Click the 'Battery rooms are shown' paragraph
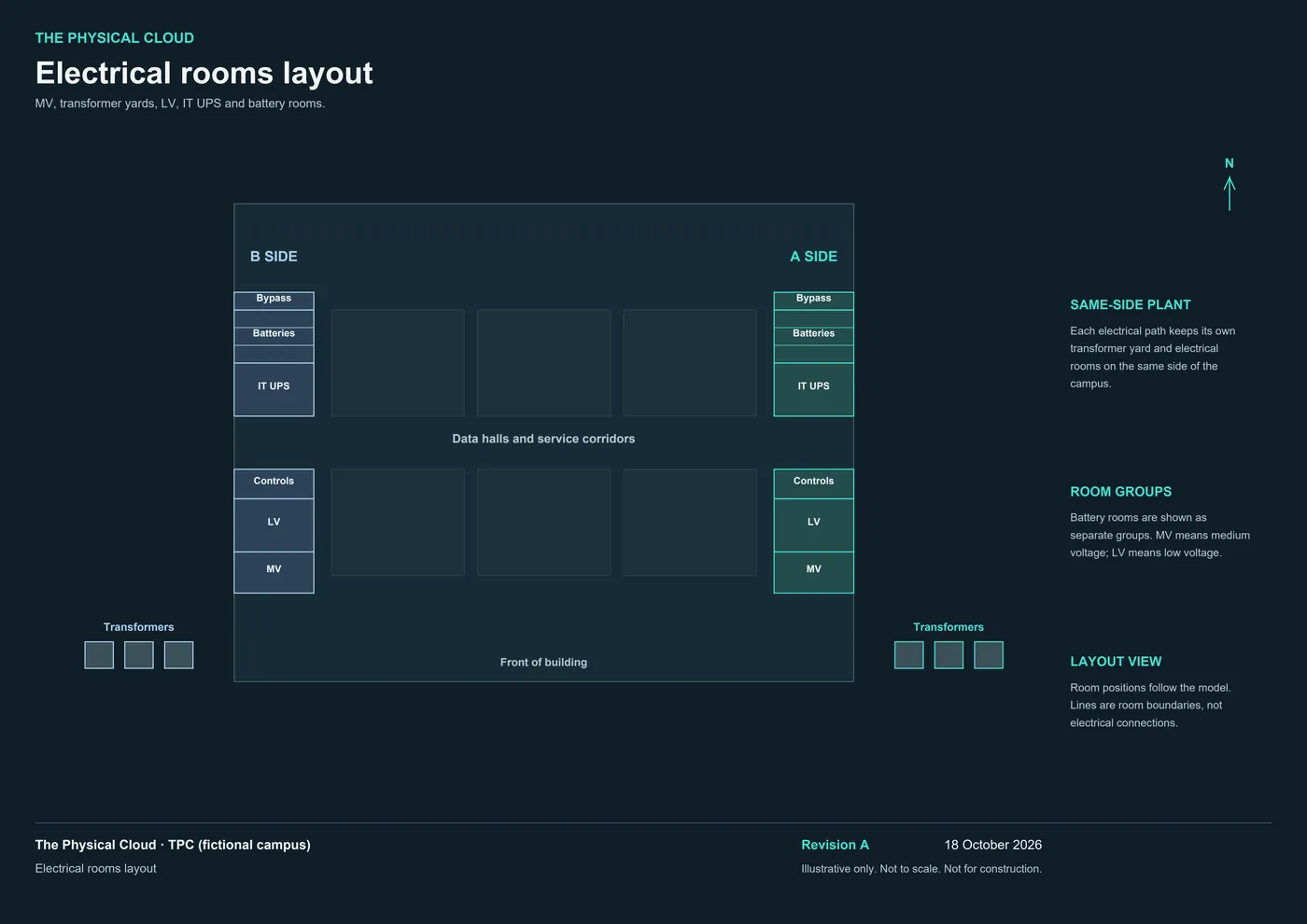 coord(1159,536)
